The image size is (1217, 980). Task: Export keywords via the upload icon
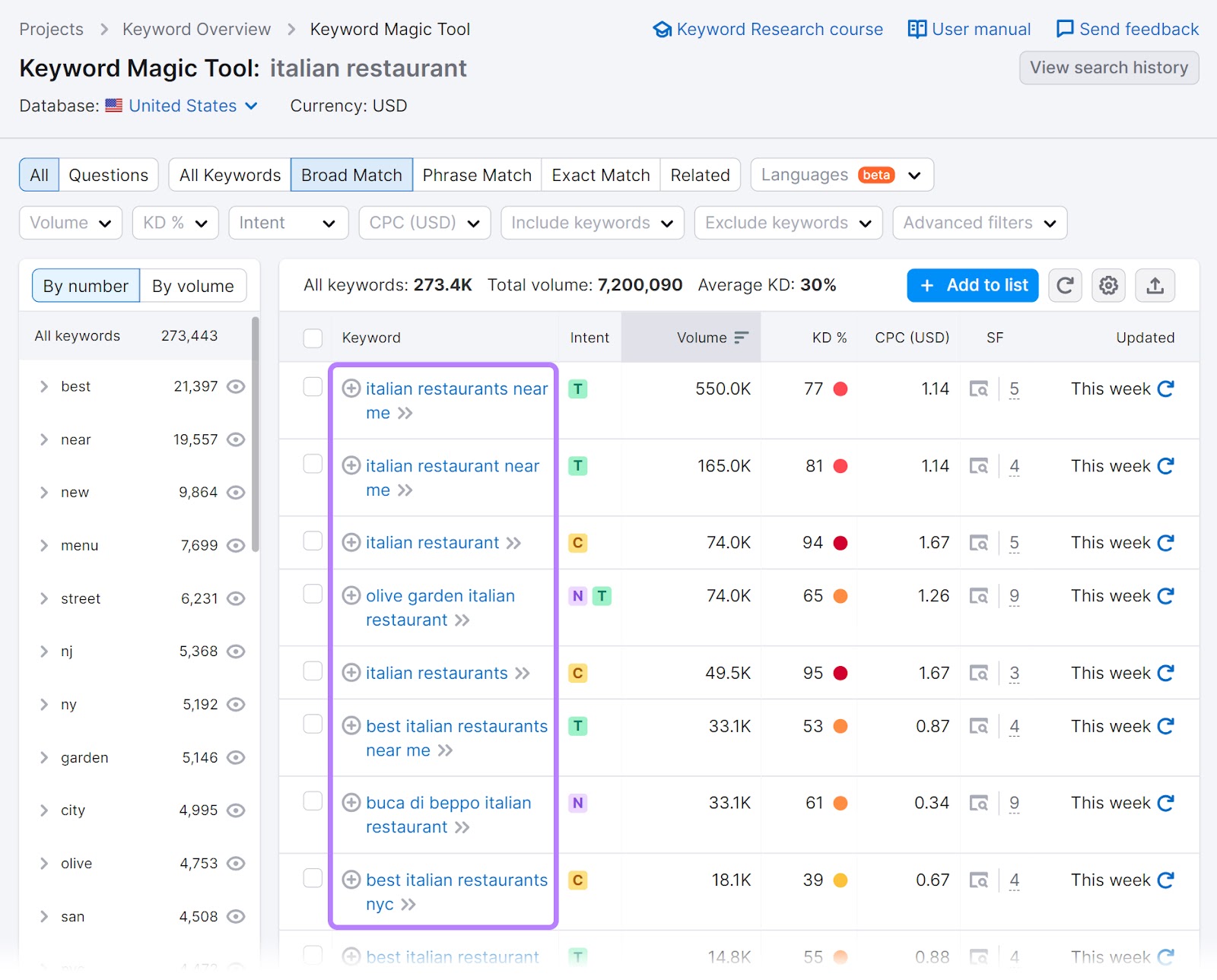coord(1155,285)
